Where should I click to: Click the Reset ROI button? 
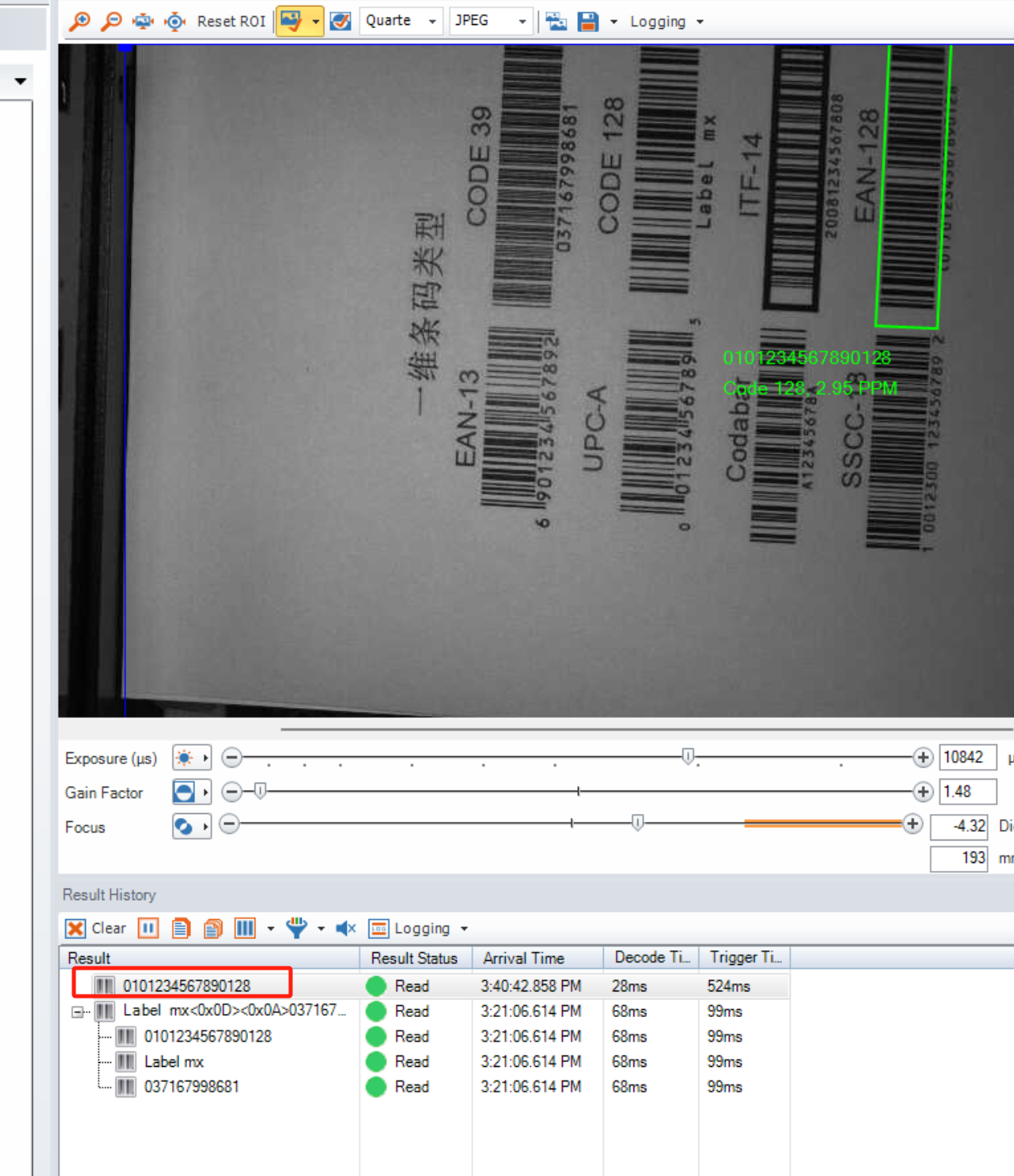click(231, 21)
